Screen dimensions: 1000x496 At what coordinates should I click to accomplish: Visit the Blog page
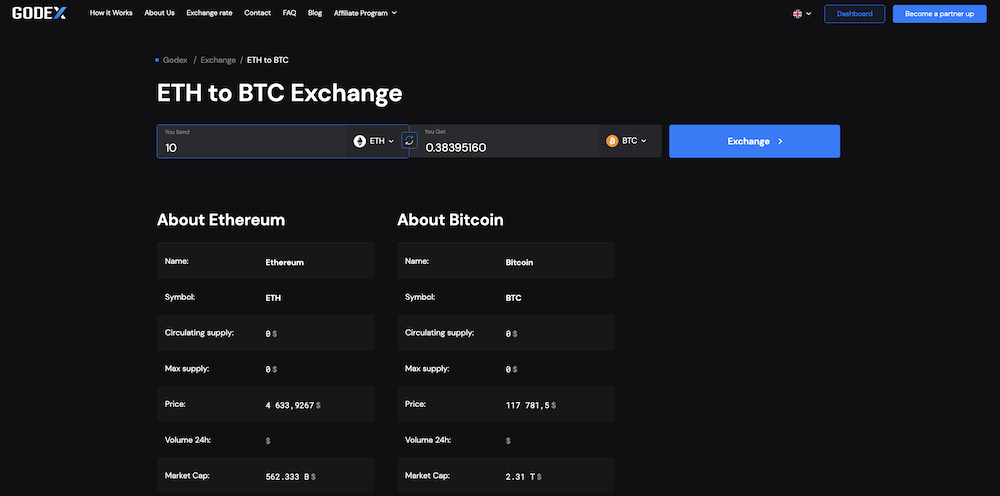coord(315,13)
